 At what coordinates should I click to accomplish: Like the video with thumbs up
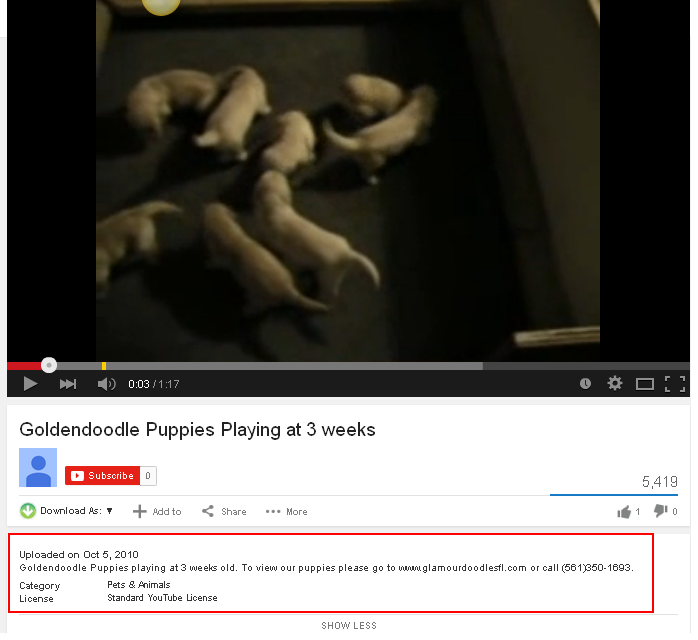pos(628,512)
